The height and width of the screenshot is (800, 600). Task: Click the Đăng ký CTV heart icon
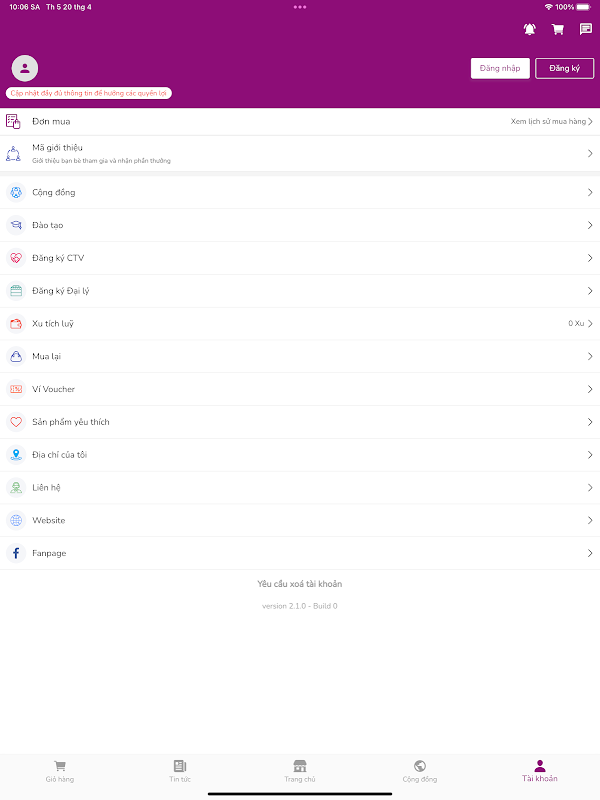[16, 258]
